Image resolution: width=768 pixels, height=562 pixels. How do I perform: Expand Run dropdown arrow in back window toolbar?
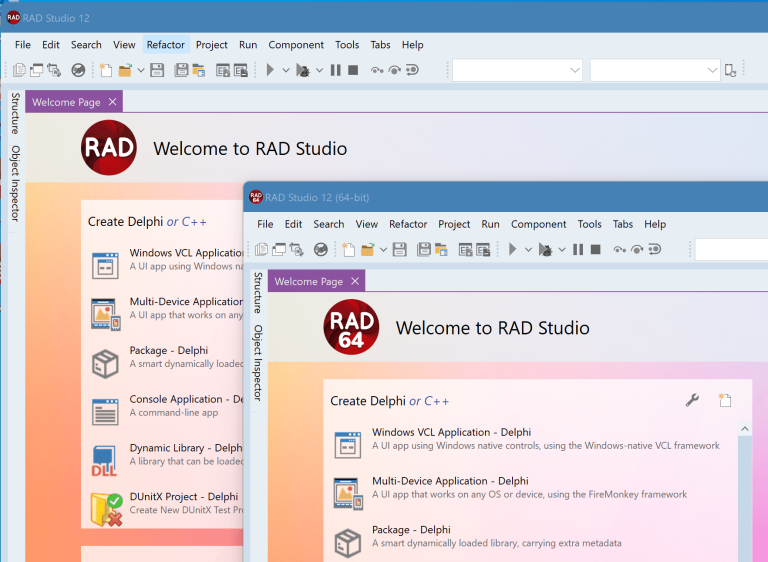click(286, 71)
